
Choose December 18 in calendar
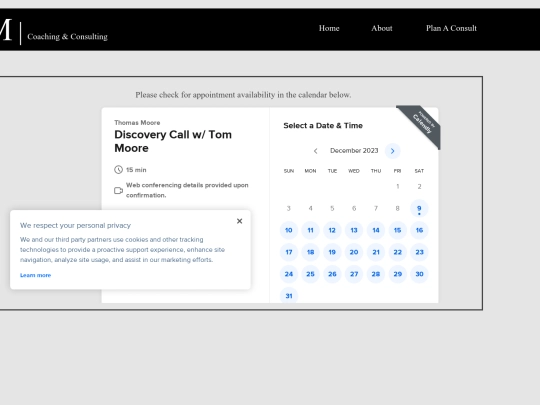pos(310,252)
